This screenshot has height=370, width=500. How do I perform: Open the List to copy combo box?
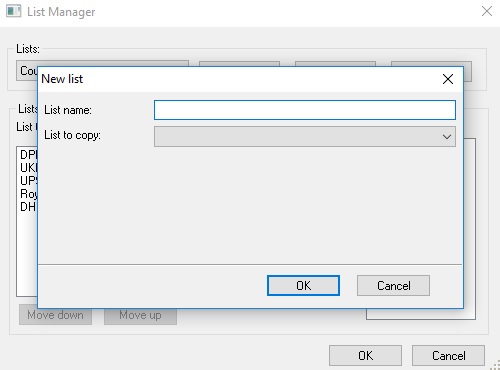(305, 136)
